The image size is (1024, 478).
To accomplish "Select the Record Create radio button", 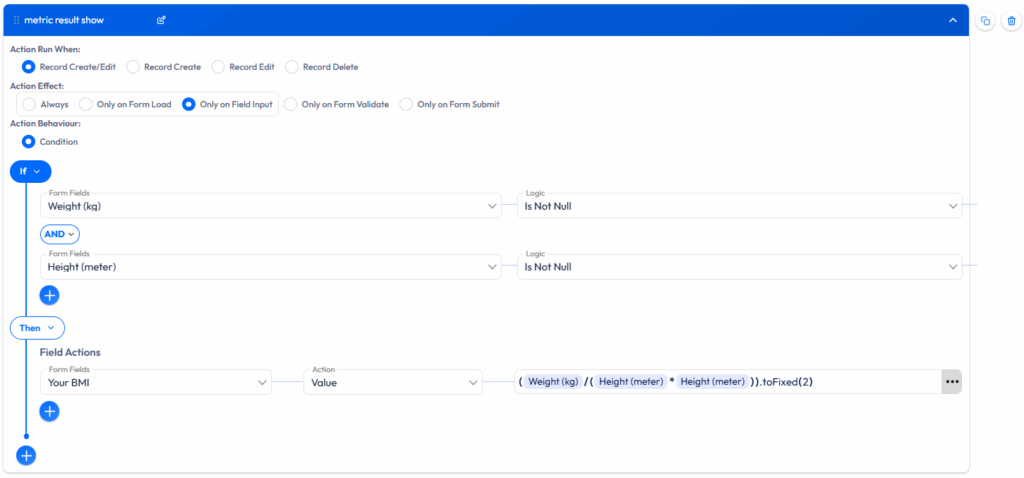I will click(x=134, y=67).
